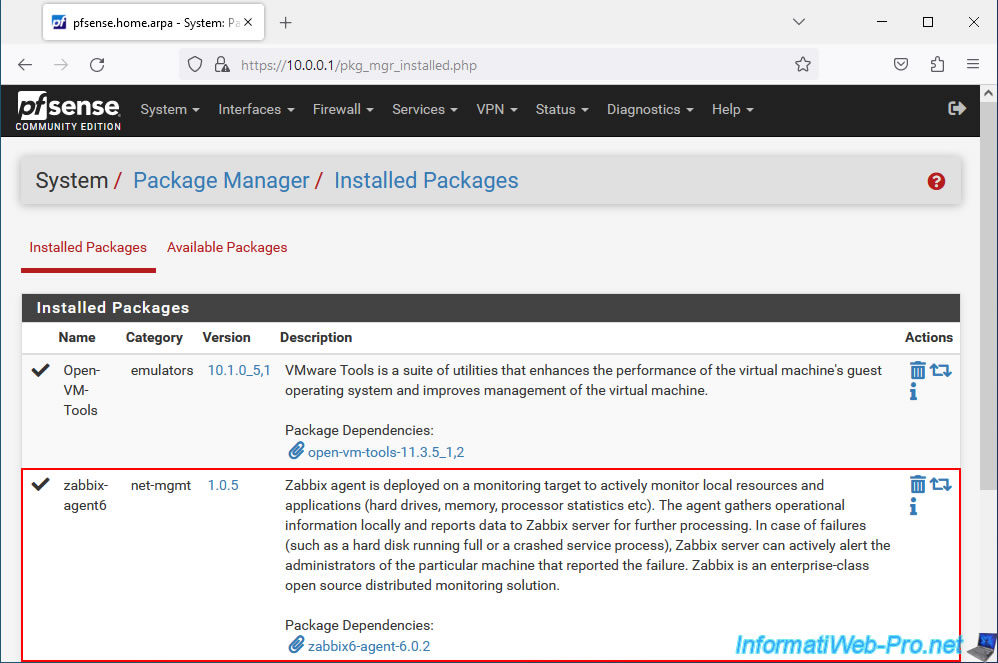Click the 'Actions' column header
Viewport: 998px width, 663px height.
click(x=929, y=337)
